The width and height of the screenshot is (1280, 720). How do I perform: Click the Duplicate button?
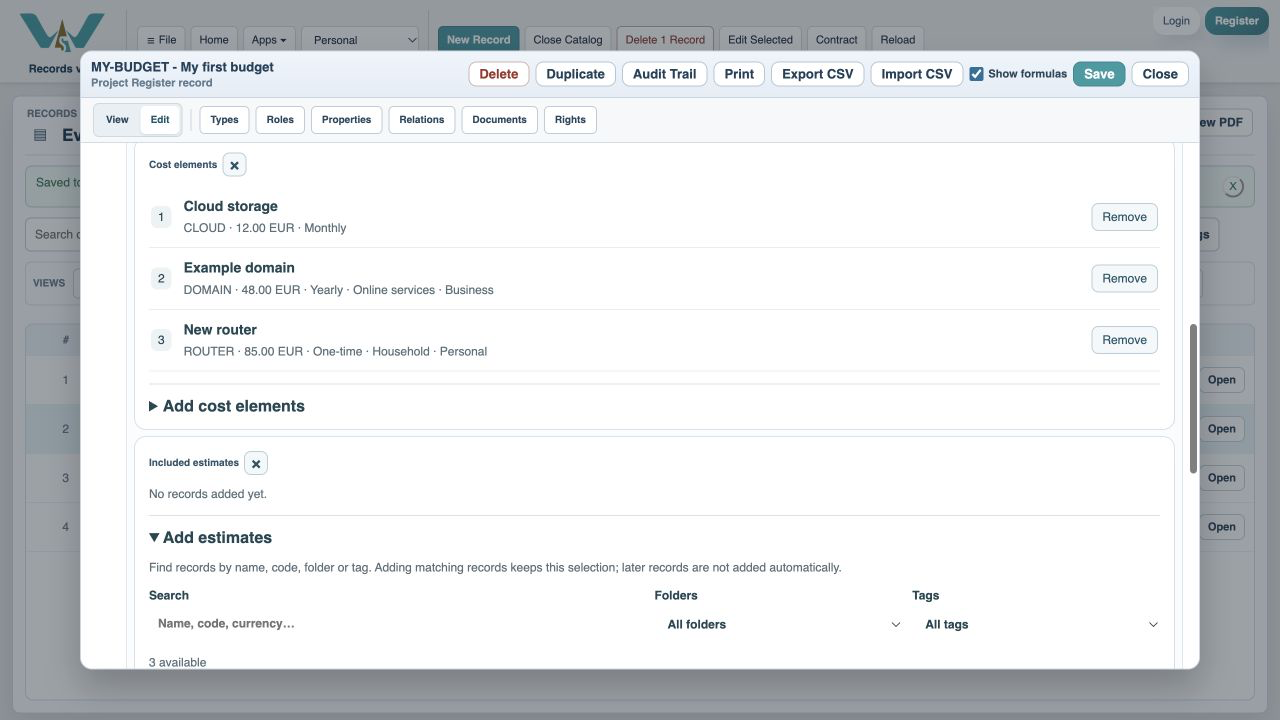(x=576, y=74)
